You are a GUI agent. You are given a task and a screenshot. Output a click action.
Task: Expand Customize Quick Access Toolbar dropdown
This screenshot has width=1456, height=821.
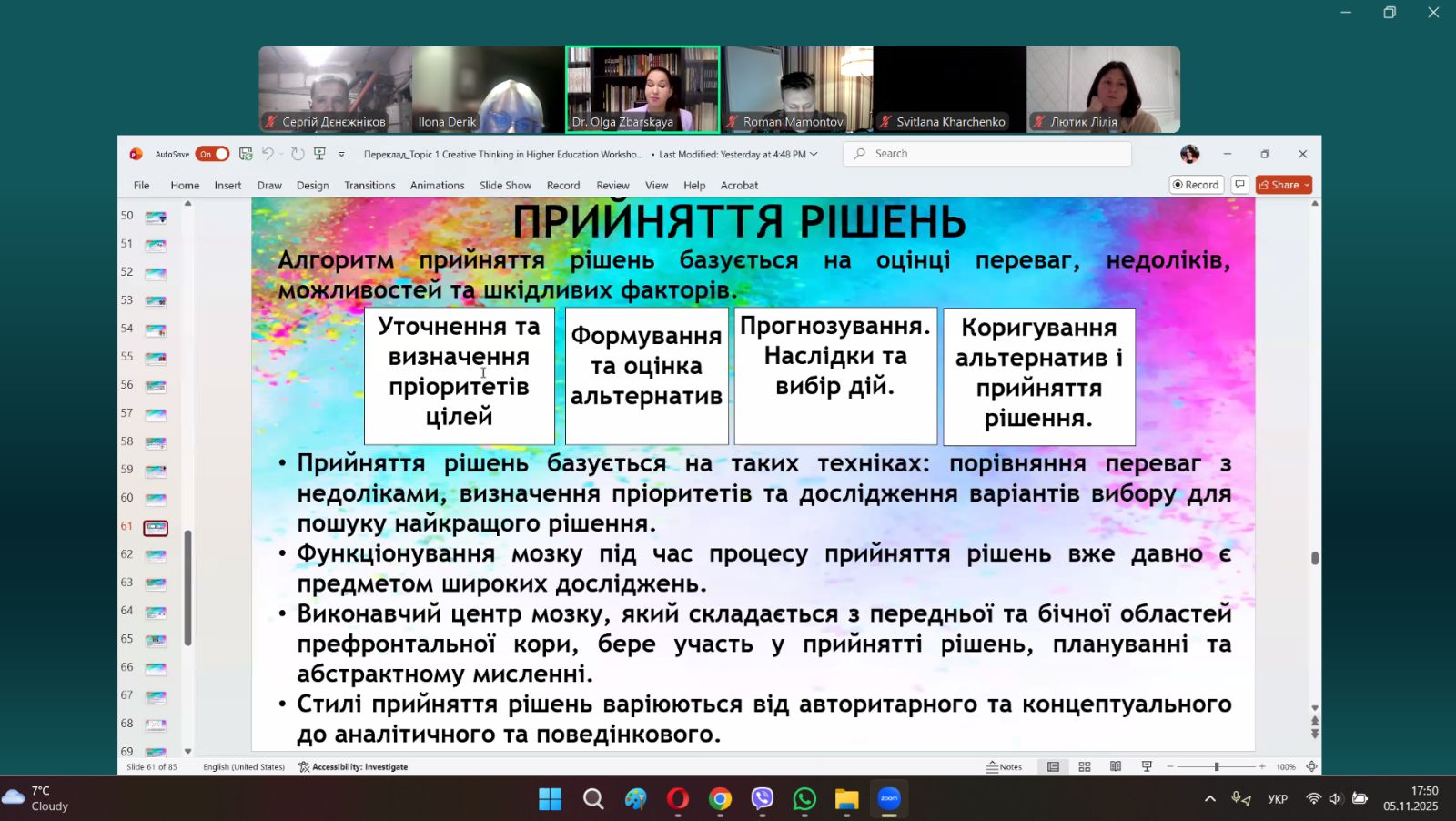[342, 155]
